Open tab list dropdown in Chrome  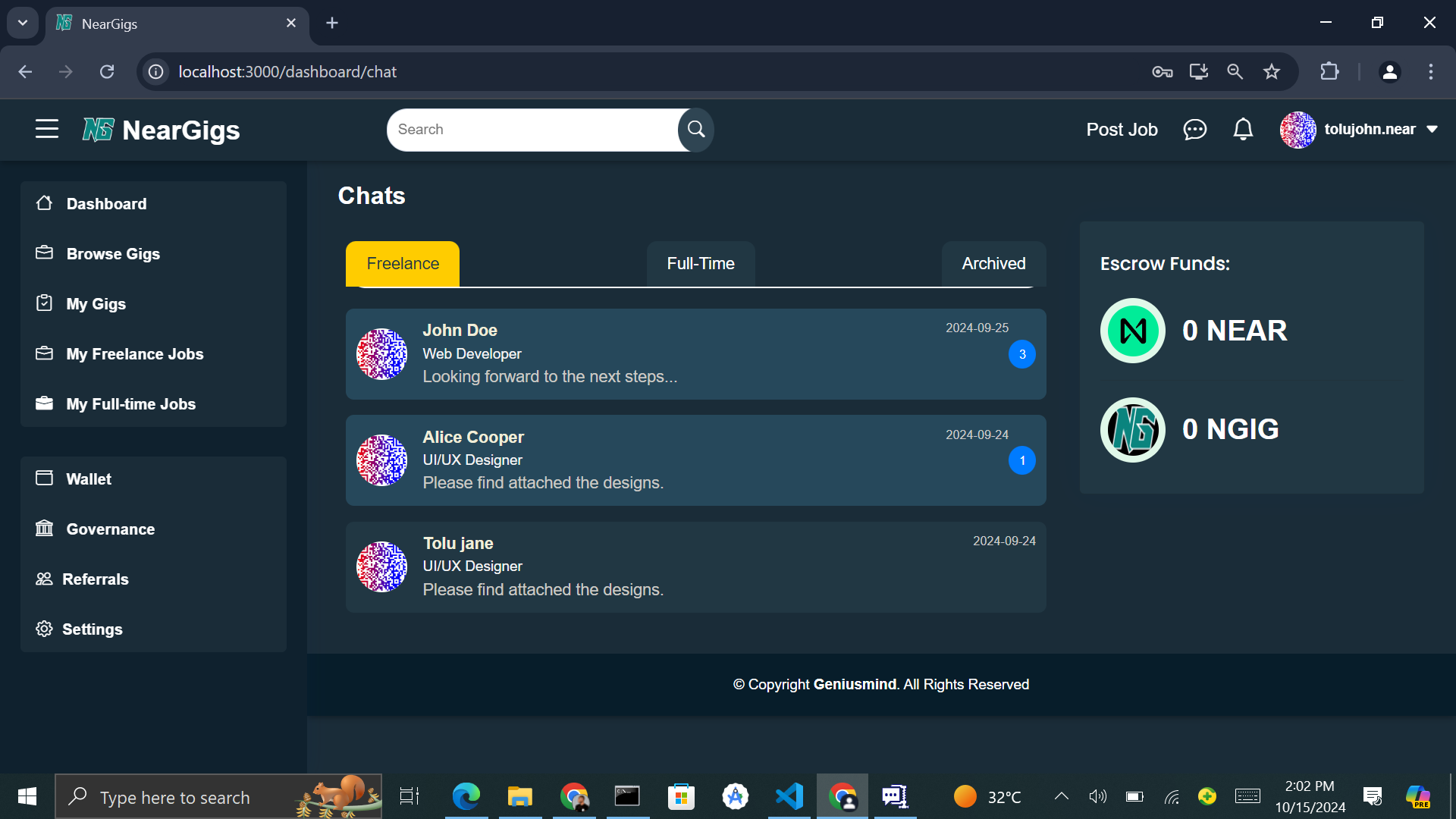pos(23,23)
